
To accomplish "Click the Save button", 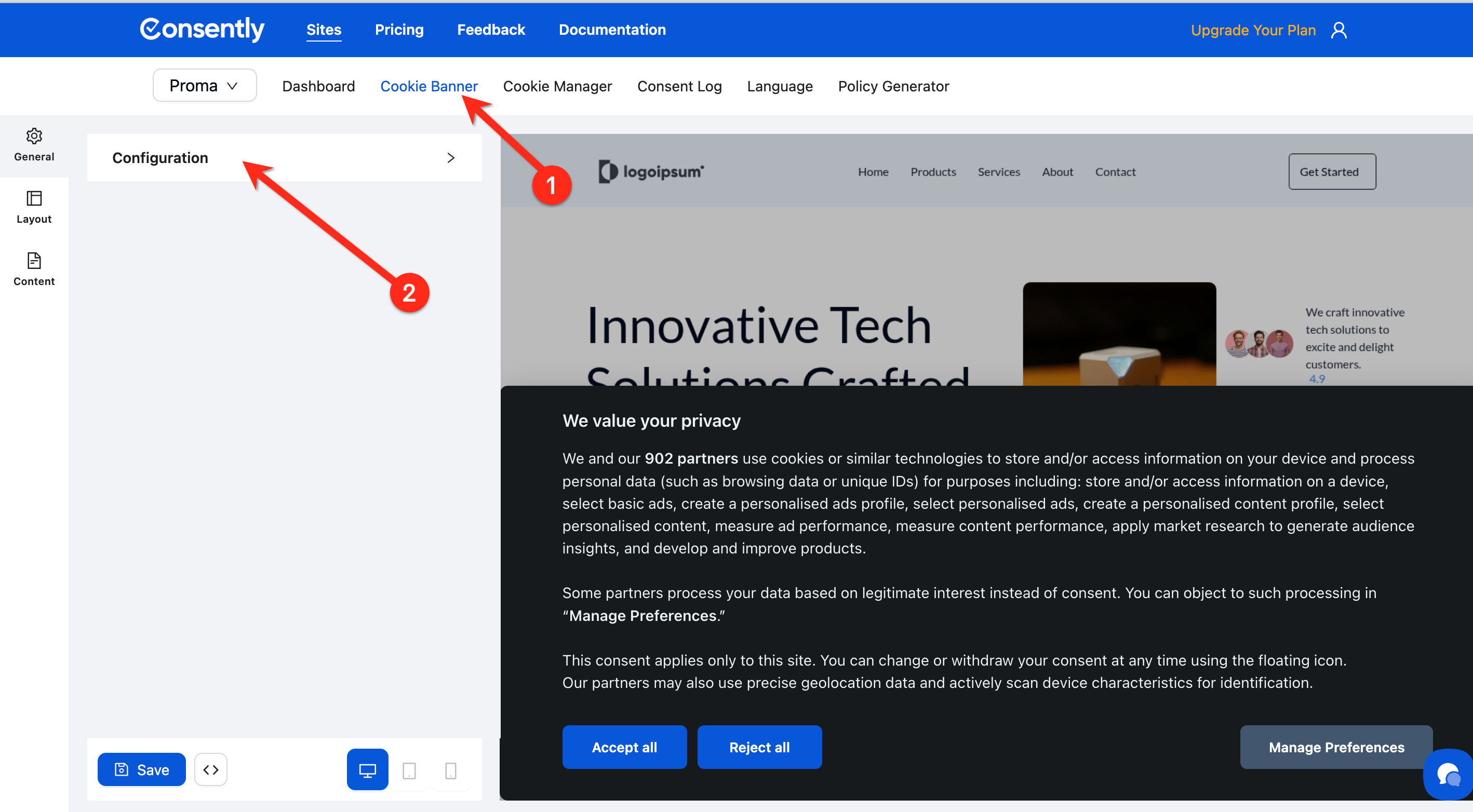I will (141, 769).
